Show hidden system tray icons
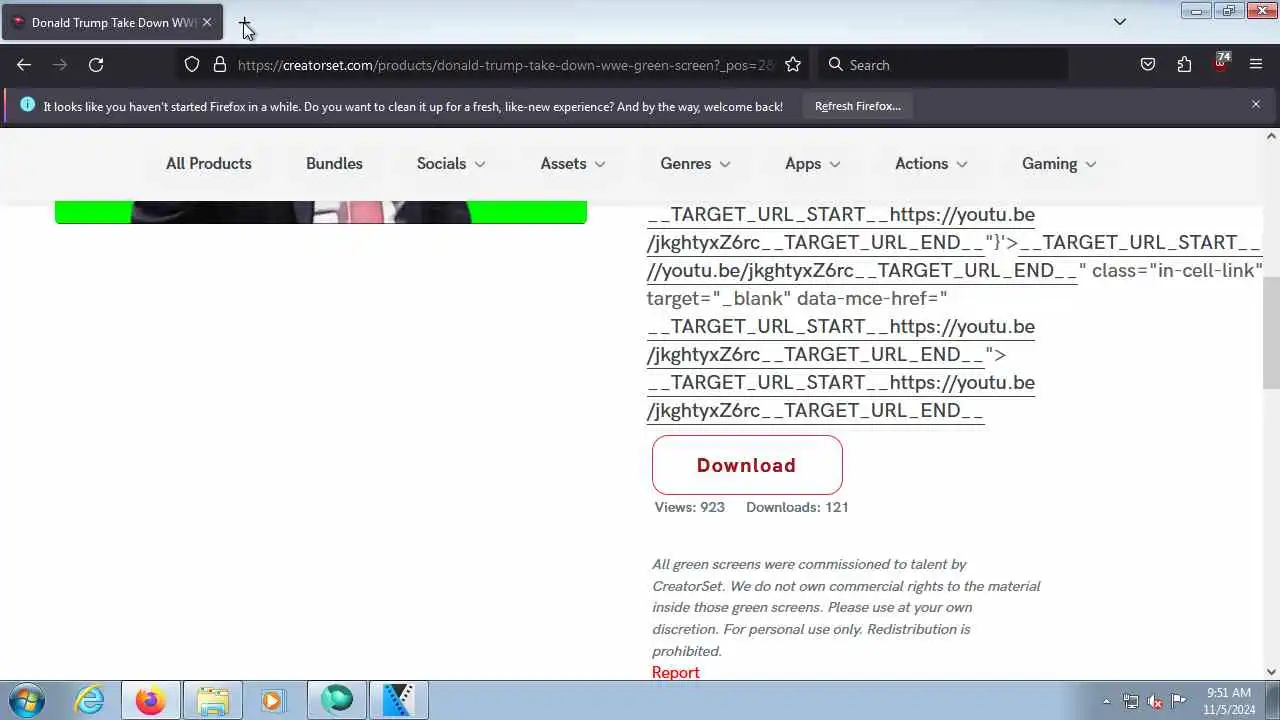Screen dimensions: 1280x720 (x=1106, y=701)
